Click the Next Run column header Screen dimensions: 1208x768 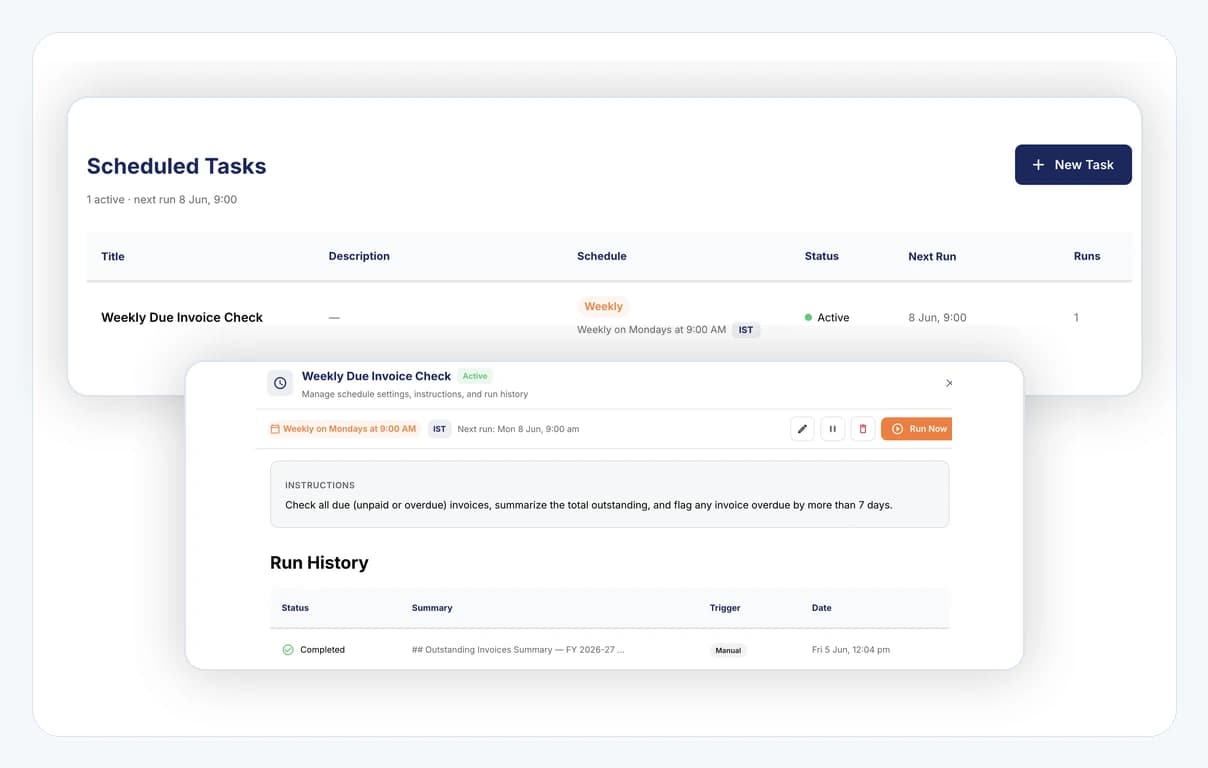tap(932, 257)
